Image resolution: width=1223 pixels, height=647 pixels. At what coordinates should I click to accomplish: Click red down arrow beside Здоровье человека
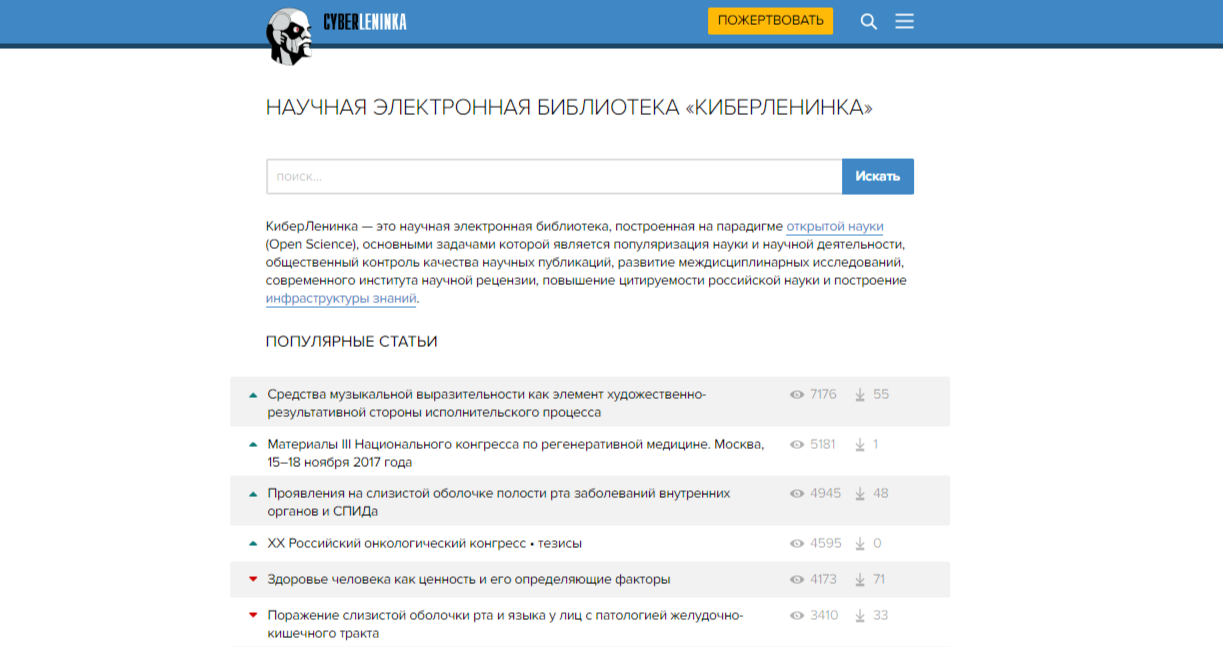[253, 579]
